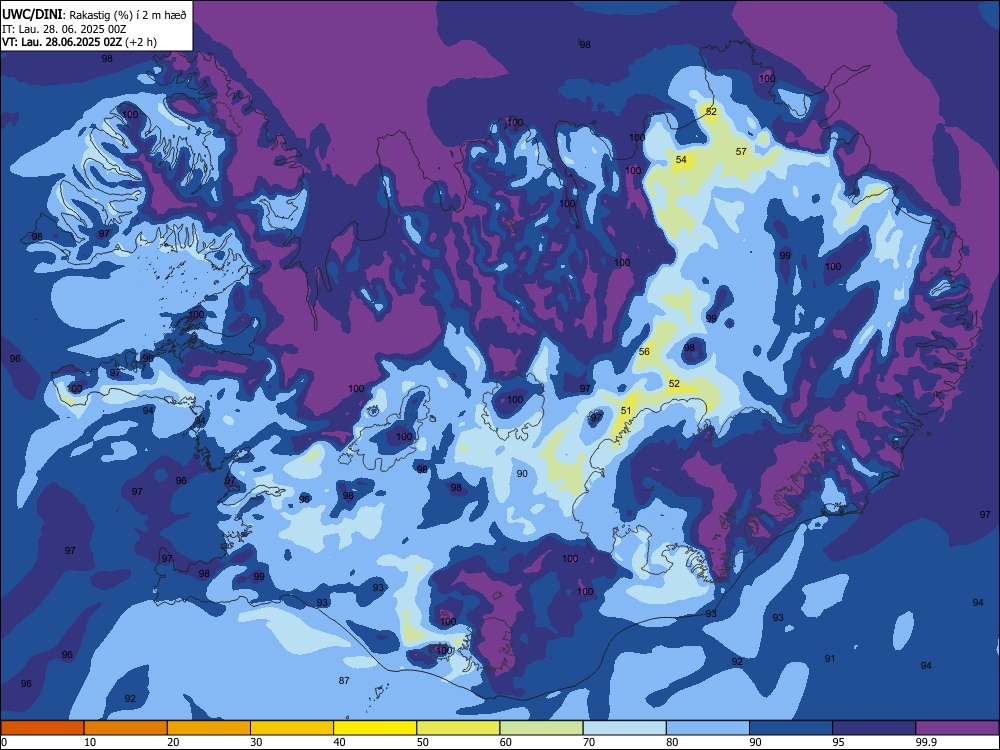The height and width of the screenshot is (750, 1000).
Task: Click the '(+2 h)' forecast offset
Action: tap(141, 43)
